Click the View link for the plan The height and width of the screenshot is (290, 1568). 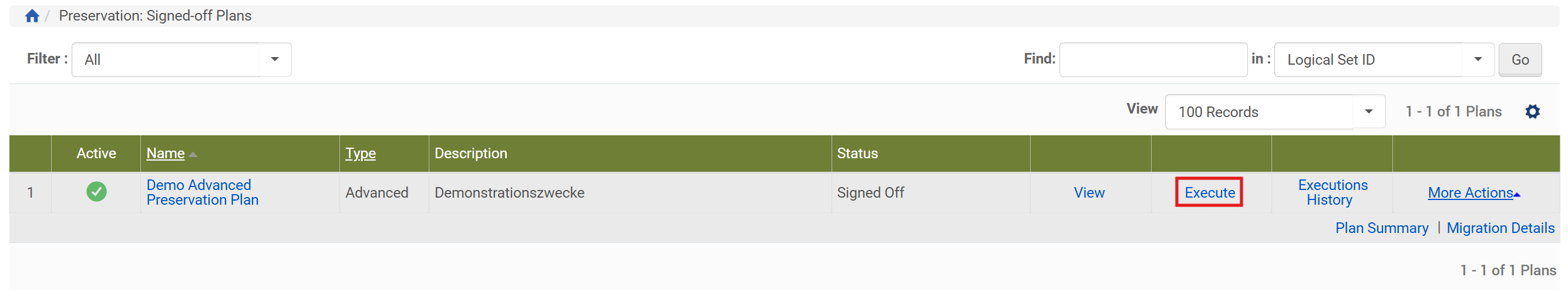click(x=1088, y=192)
